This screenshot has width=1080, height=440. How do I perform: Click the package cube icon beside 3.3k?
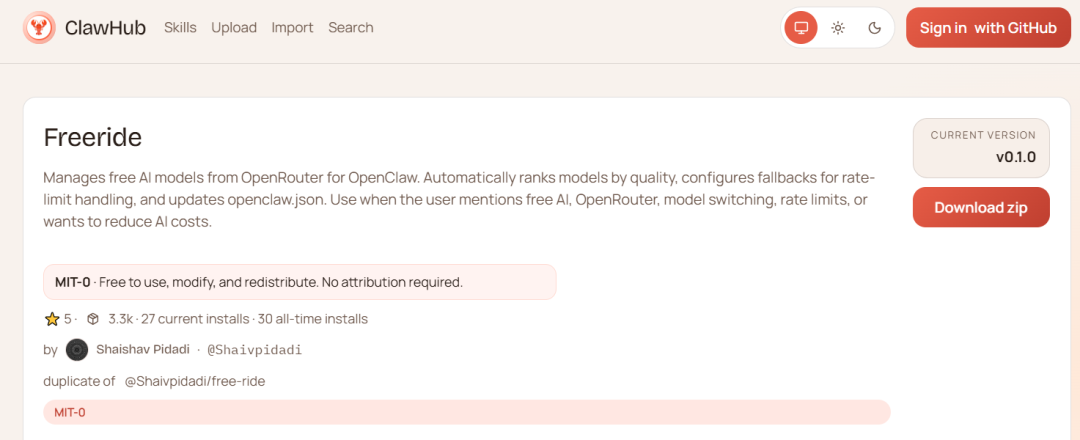point(93,319)
